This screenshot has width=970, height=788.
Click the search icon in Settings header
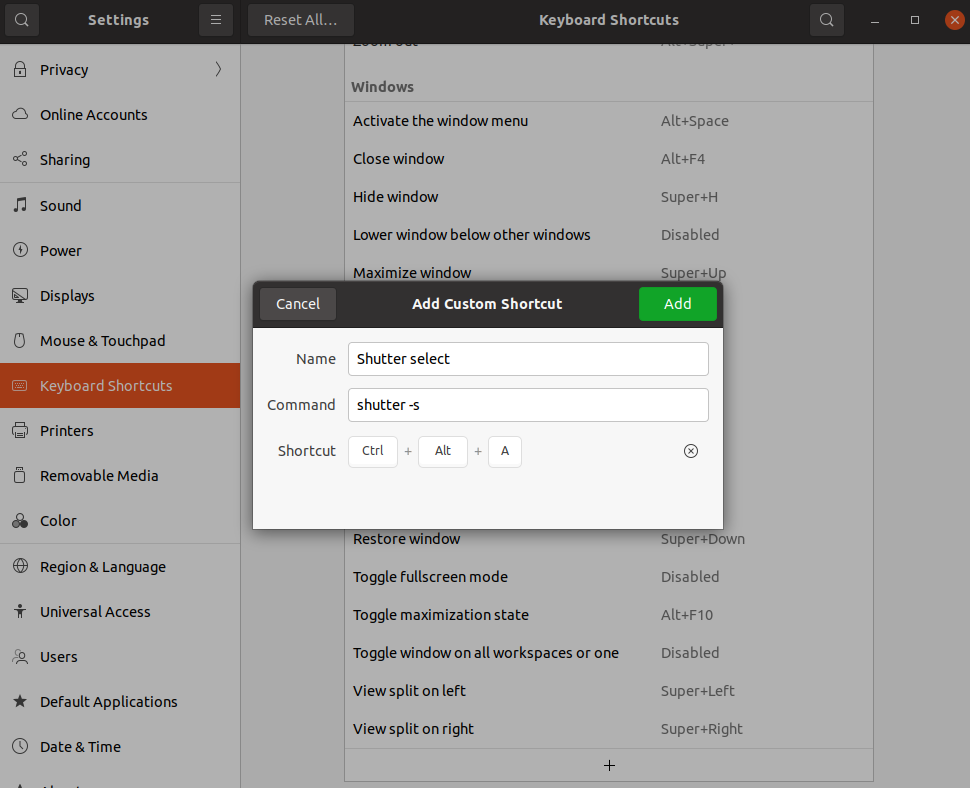coord(22,20)
